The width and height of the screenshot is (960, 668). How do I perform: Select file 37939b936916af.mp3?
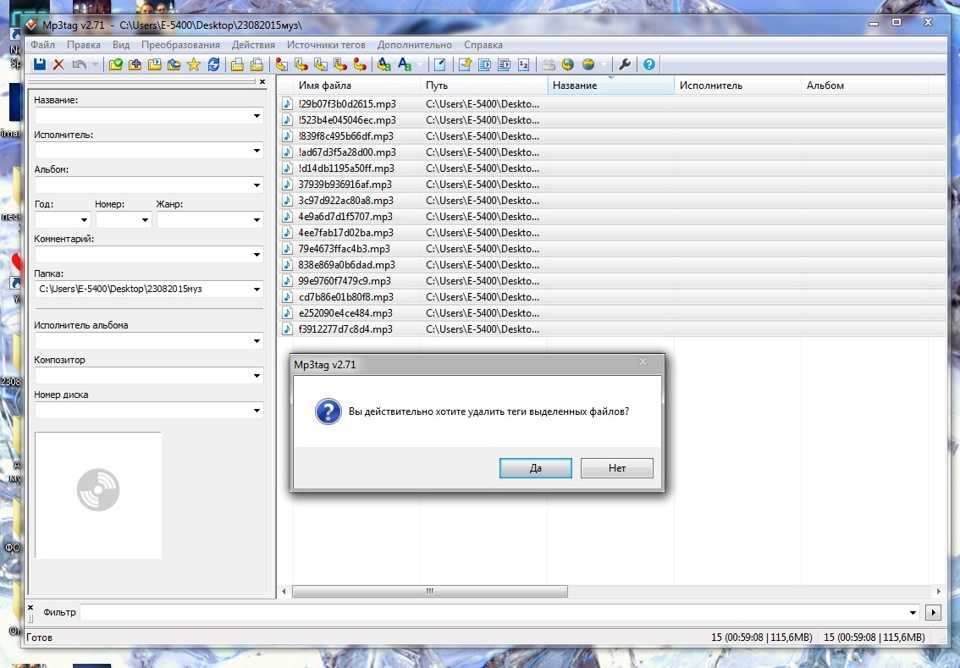click(x=345, y=184)
